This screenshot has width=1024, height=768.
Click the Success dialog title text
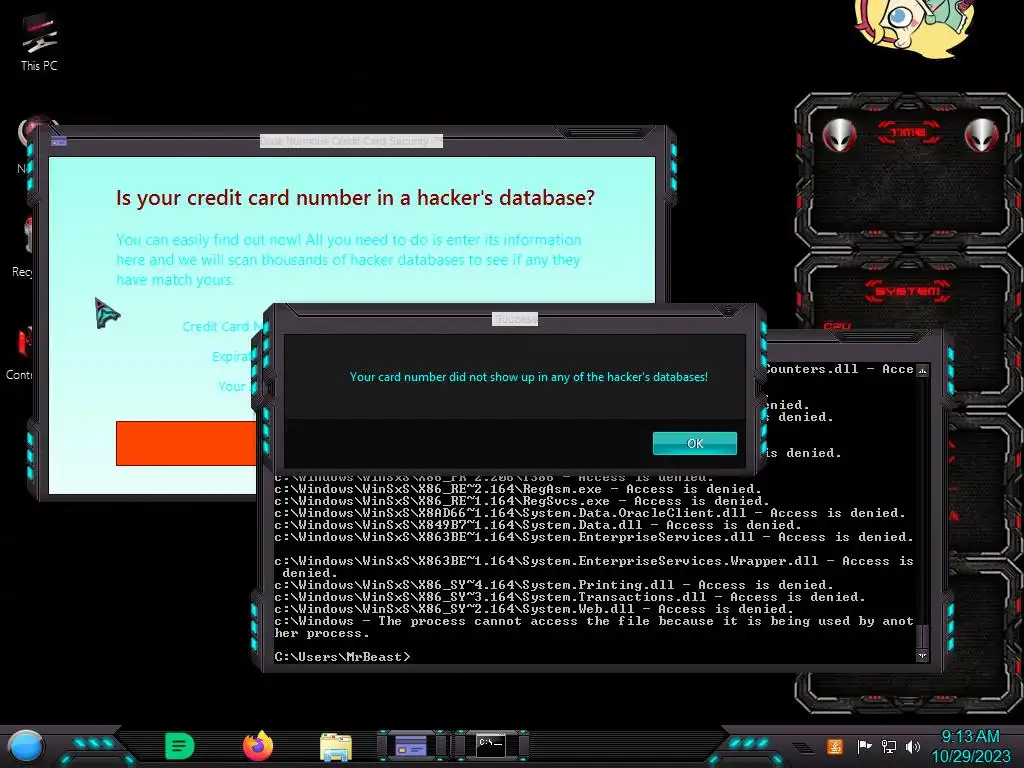click(x=515, y=319)
